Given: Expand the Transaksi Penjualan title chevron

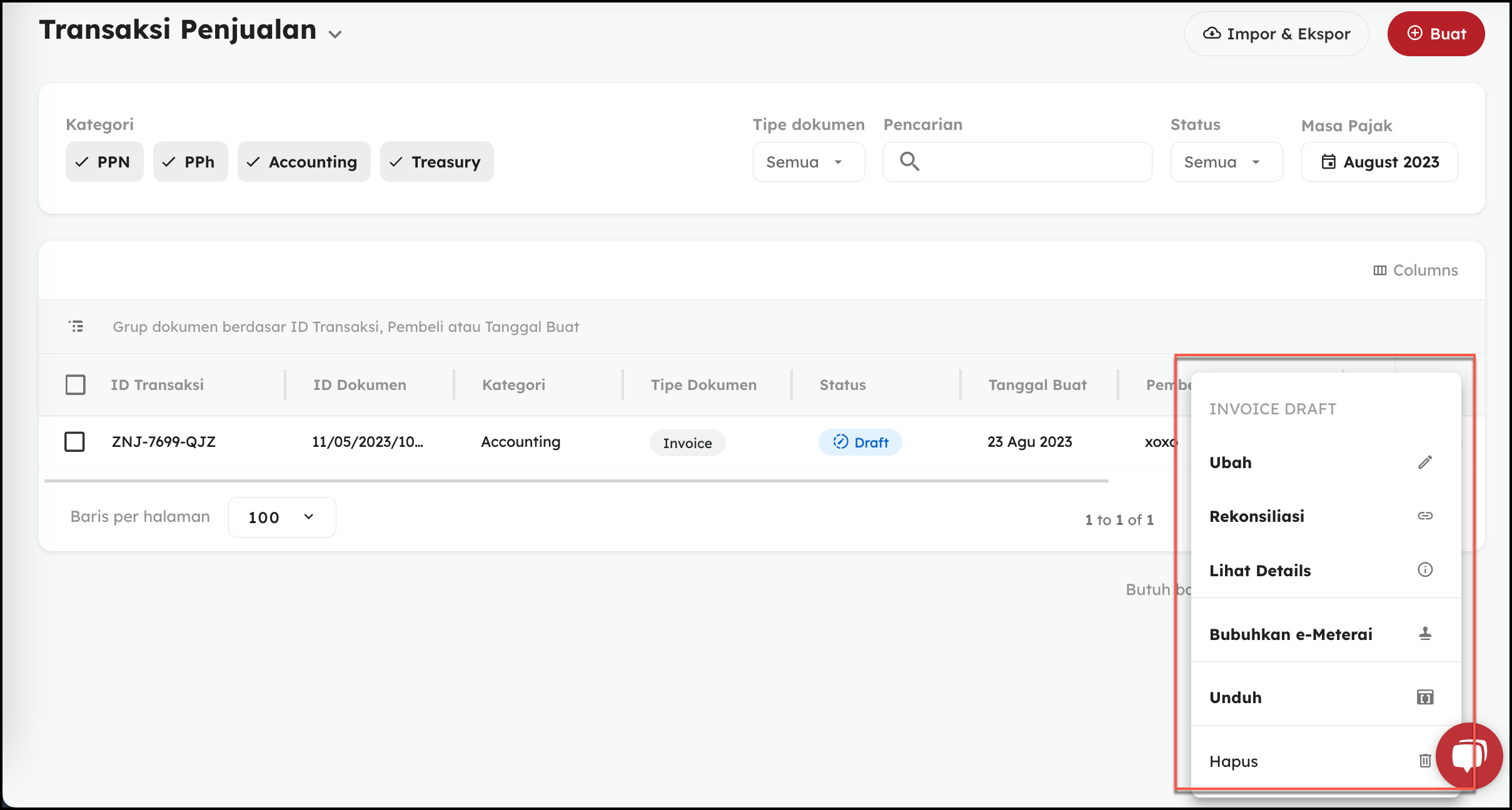Looking at the screenshot, I should coord(336,34).
